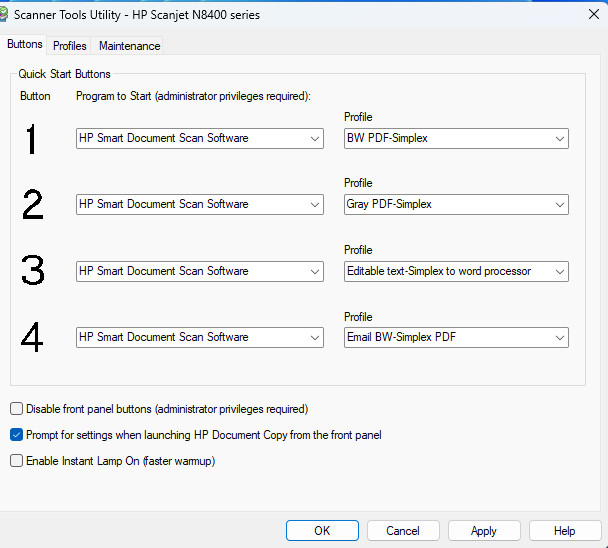The width and height of the screenshot is (608, 548).
Task: Open the Gray PDF-Simplex profile dropdown
Action: (456, 204)
